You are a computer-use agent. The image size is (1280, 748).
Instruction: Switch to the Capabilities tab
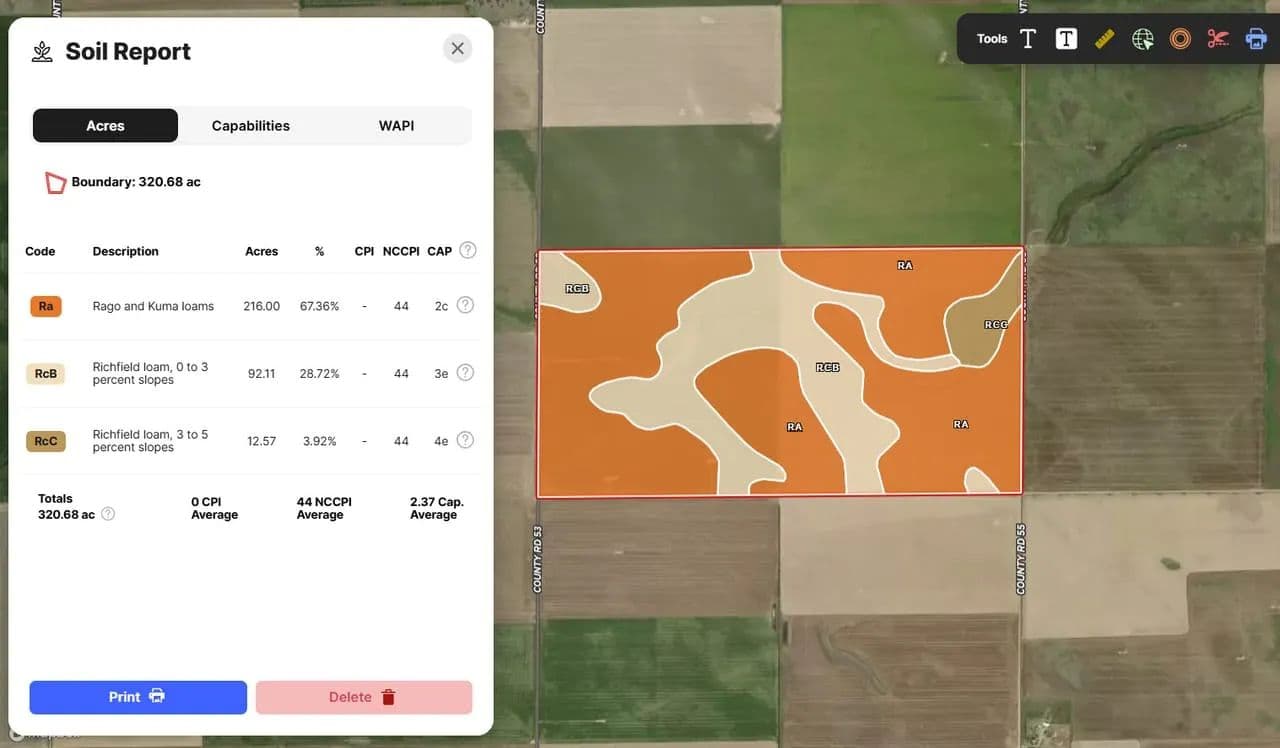(250, 126)
